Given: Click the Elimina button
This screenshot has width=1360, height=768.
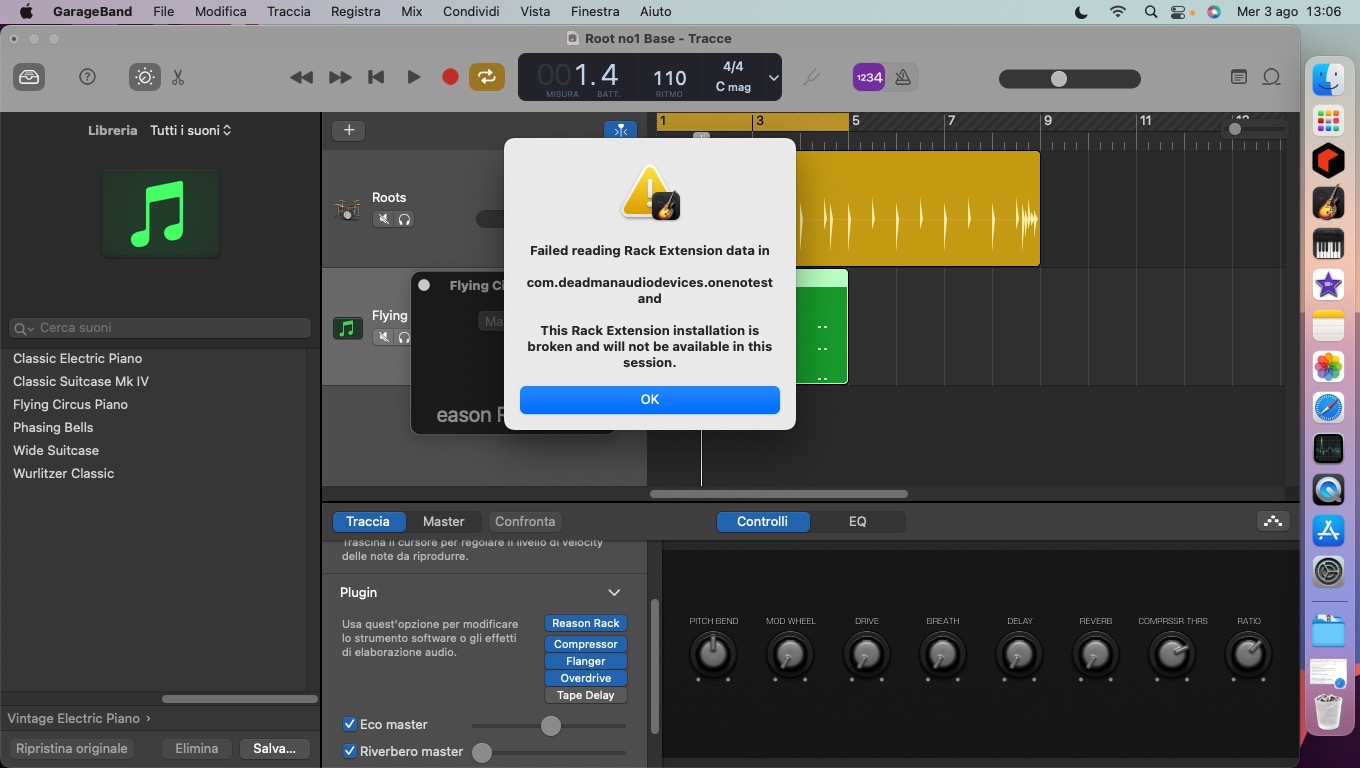Looking at the screenshot, I should [x=197, y=748].
